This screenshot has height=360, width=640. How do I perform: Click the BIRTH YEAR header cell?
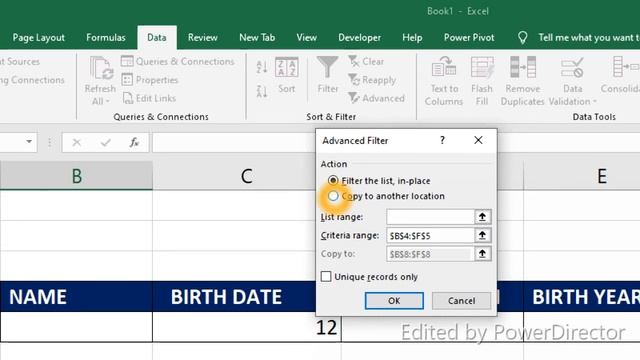click(582, 297)
